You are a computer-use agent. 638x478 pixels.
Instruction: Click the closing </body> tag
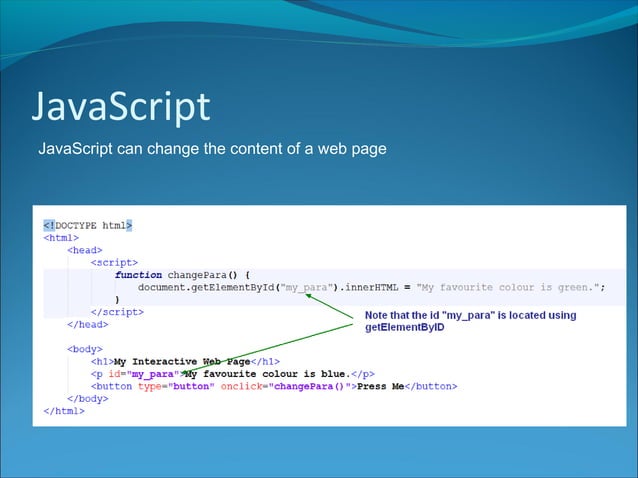88,399
